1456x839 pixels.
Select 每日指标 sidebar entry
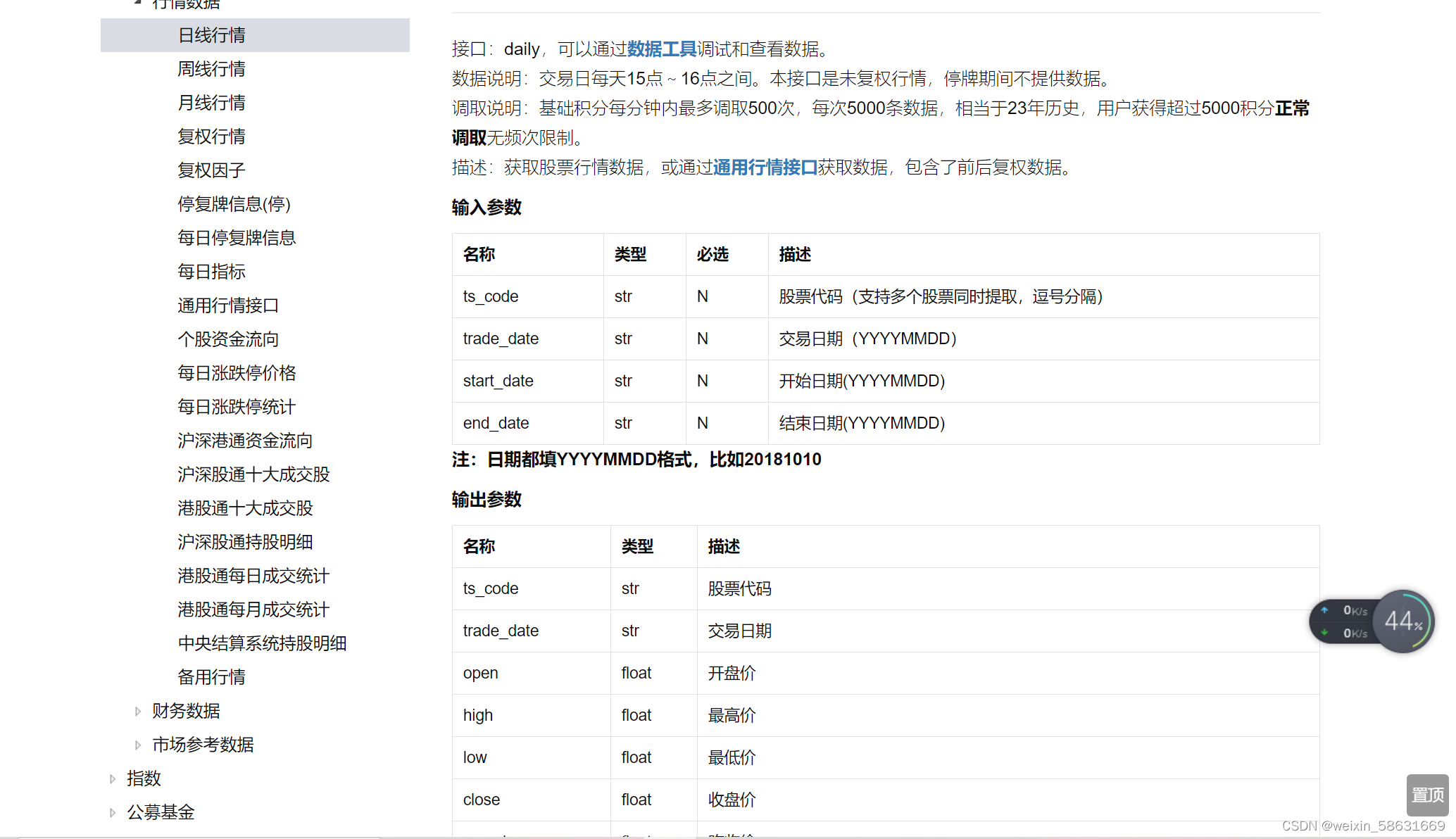(211, 272)
